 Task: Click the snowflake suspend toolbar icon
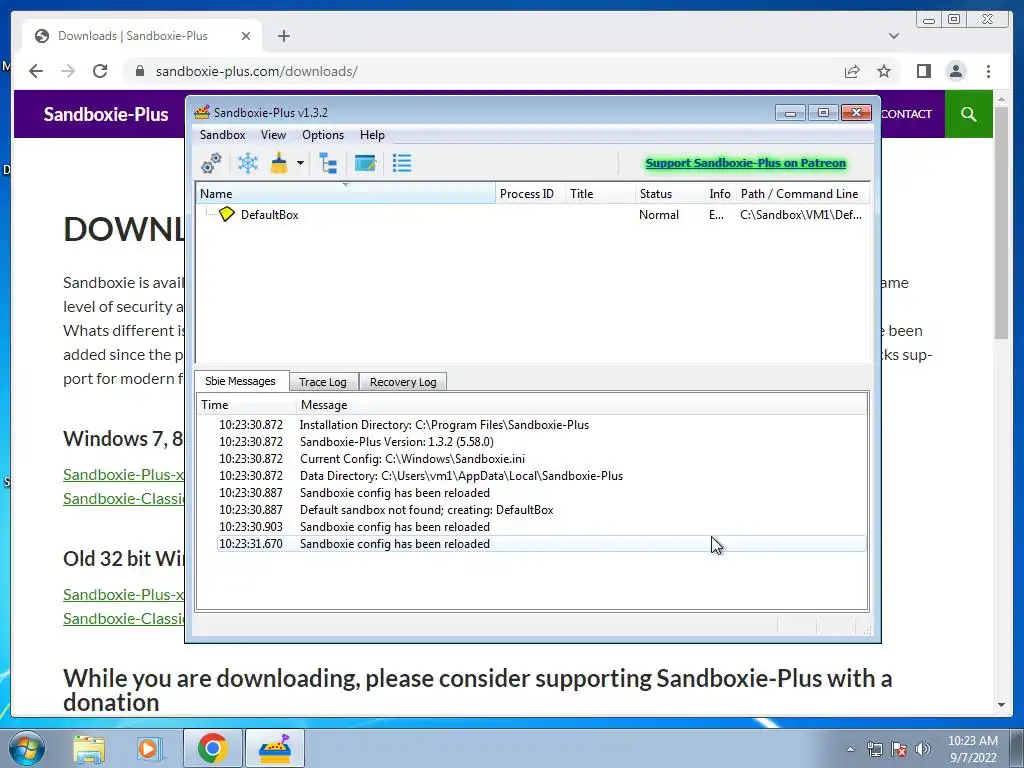coord(248,163)
